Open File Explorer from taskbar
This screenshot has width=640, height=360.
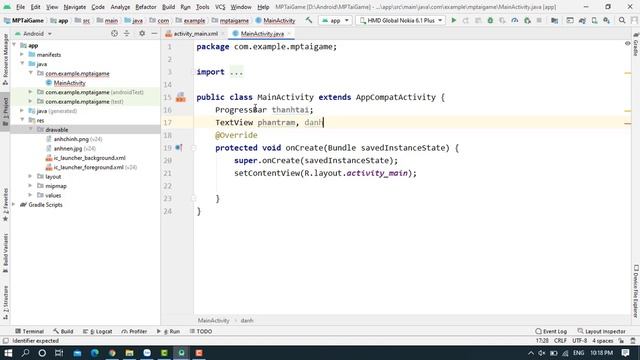[129, 353]
